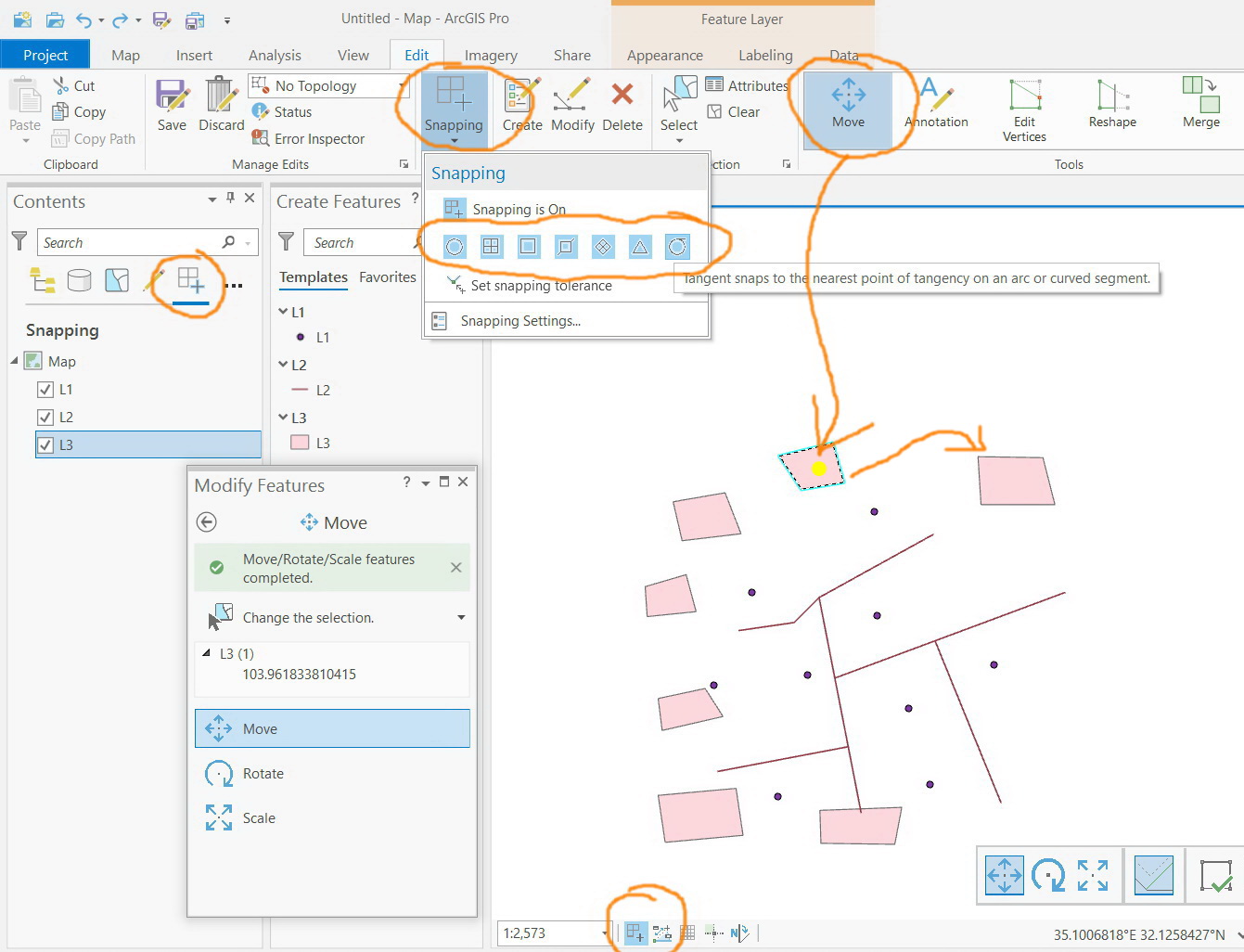Viewport: 1244px width, 952px height.
Task: Select Scale in Modify Features pane
Action: pos(332,817)
